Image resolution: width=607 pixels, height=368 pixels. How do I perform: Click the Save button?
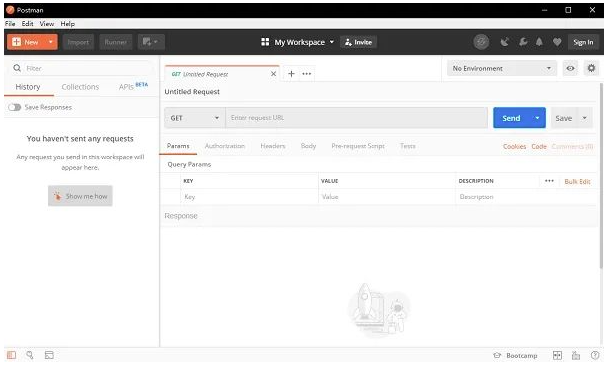point(564,118)
